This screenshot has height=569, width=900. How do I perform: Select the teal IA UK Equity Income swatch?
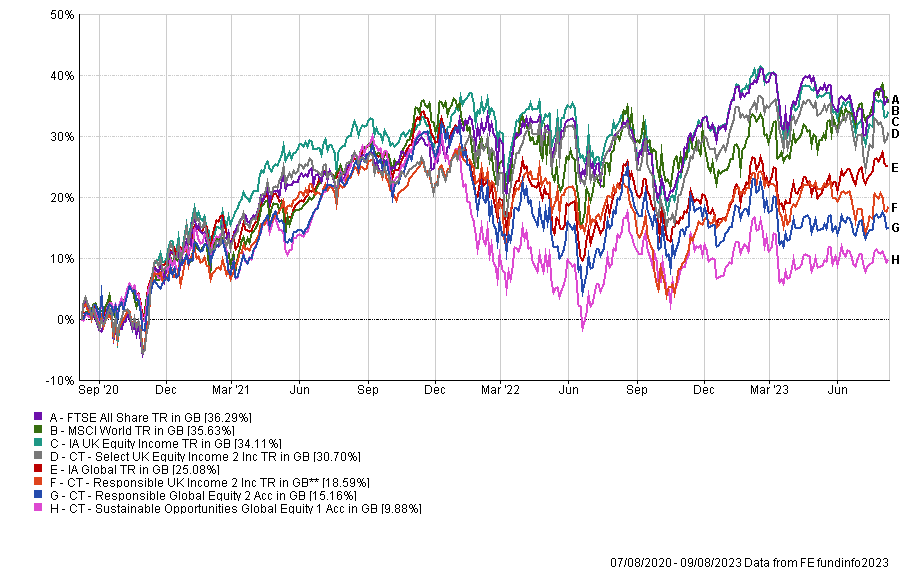click(x=38, y=443)
